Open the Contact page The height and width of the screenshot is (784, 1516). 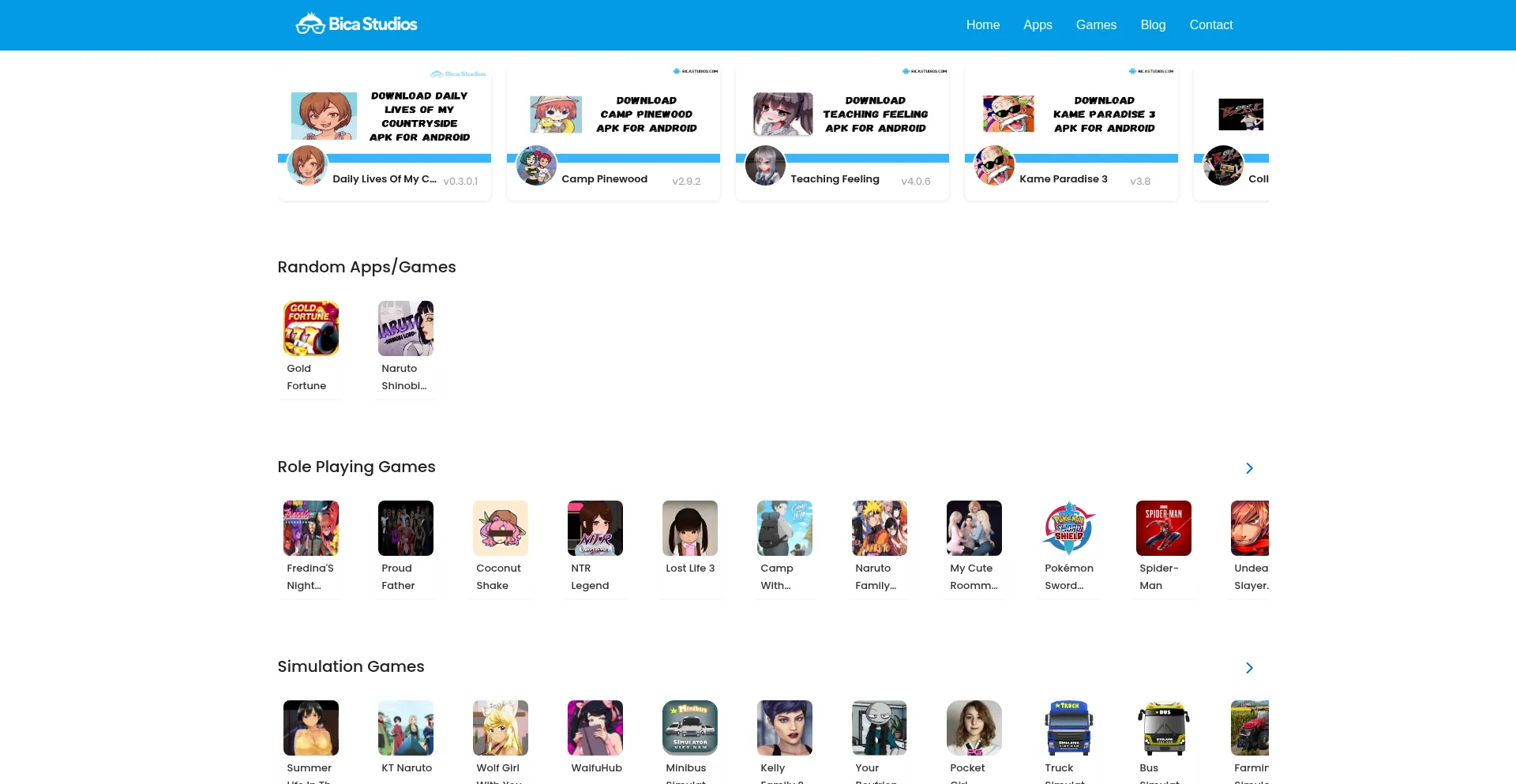pos(1211,25)
